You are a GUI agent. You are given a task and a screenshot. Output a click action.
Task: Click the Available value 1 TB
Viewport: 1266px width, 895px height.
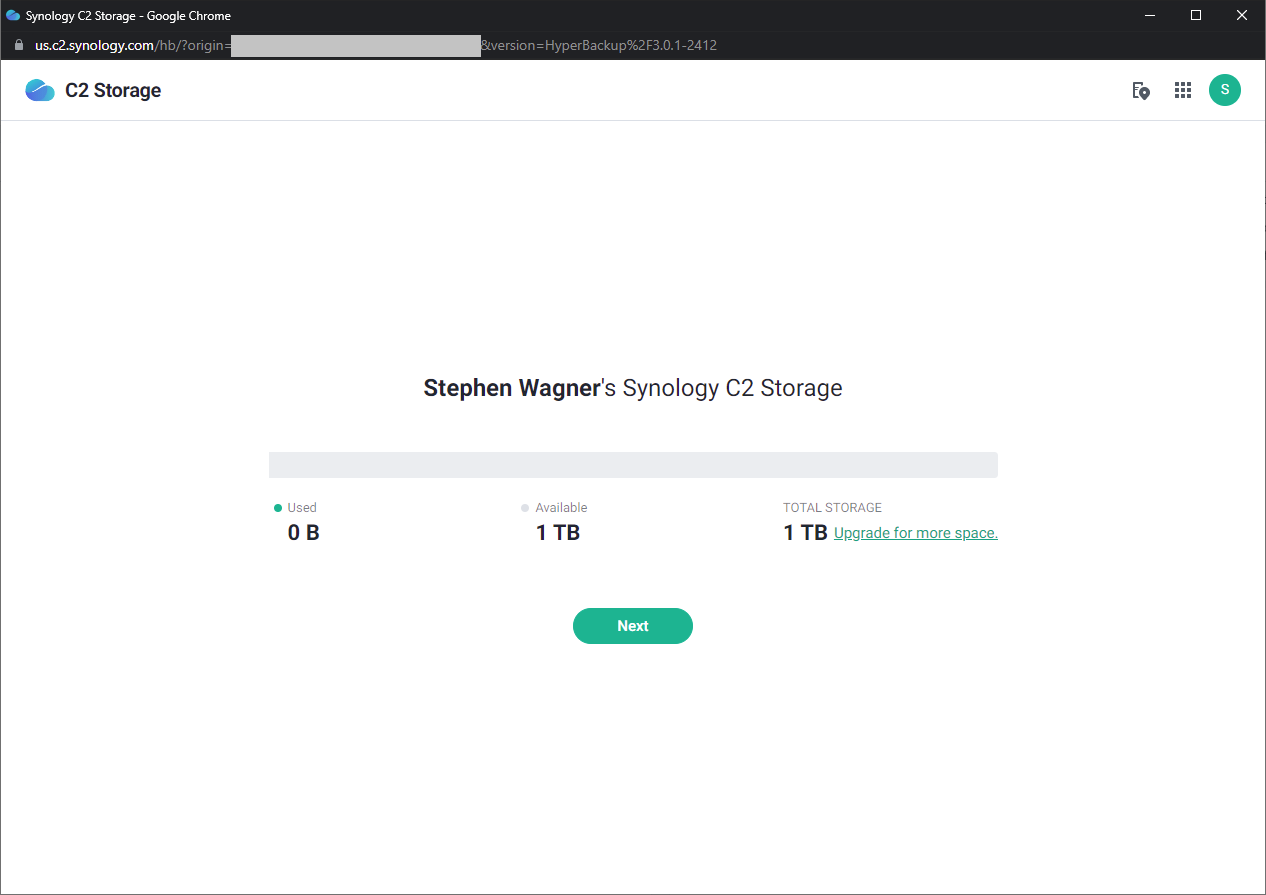pyautogui.click(x=558, y=533)
